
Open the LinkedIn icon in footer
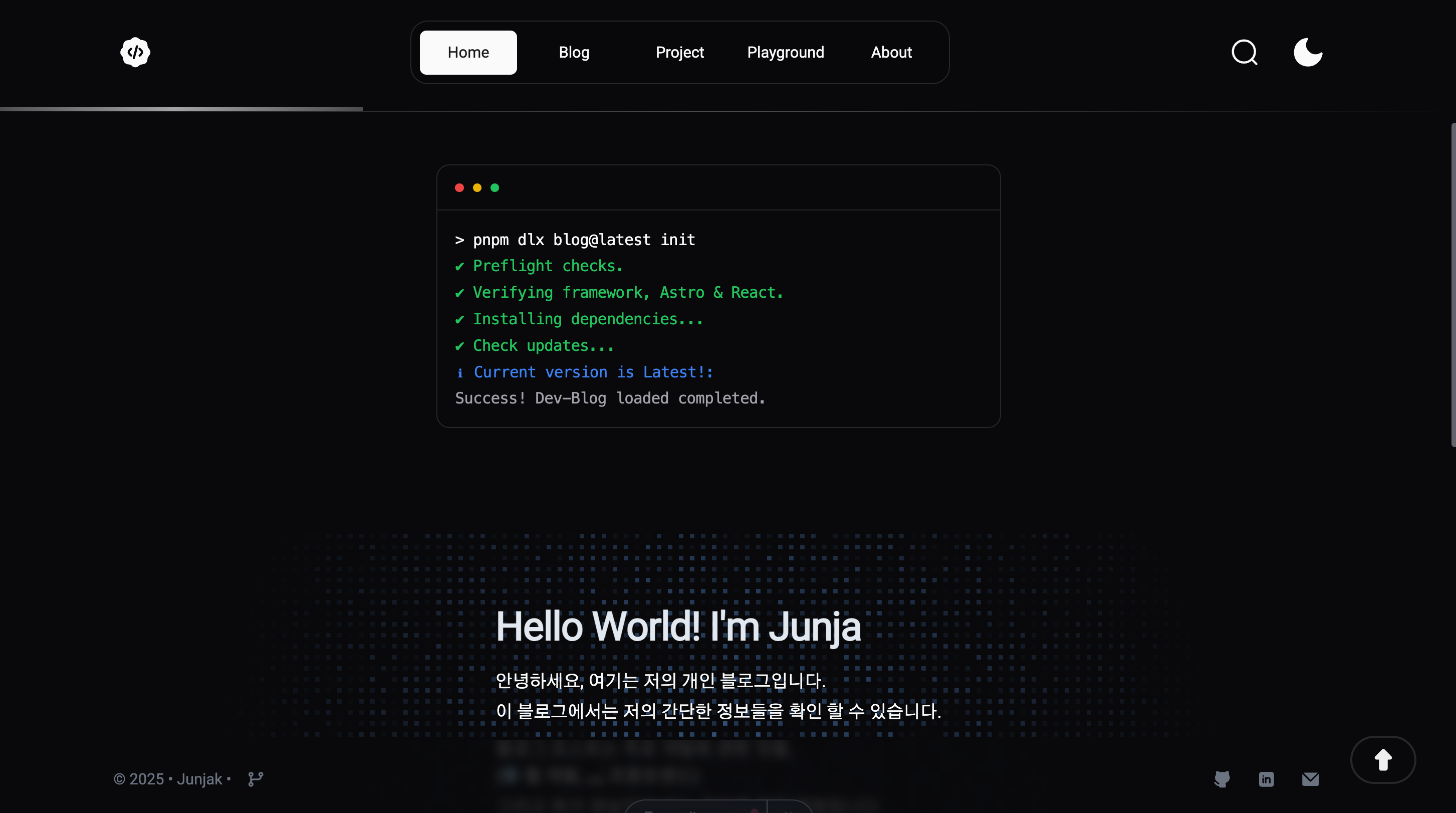coord(1266,779)
